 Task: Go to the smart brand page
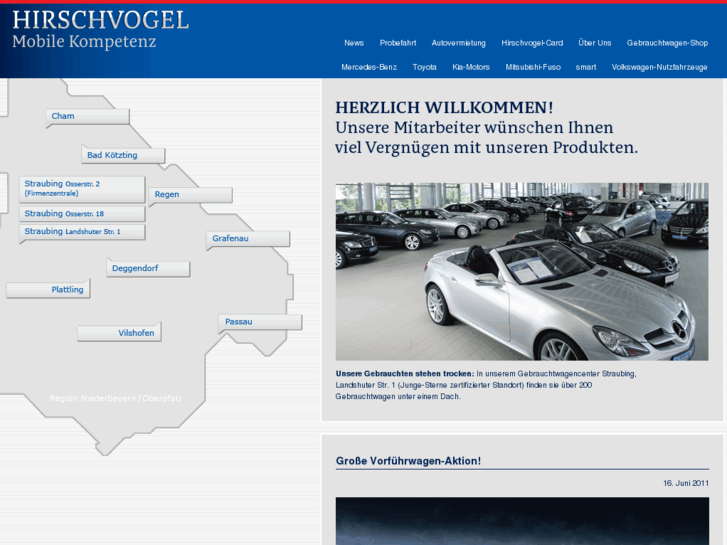tap(586, 67)
